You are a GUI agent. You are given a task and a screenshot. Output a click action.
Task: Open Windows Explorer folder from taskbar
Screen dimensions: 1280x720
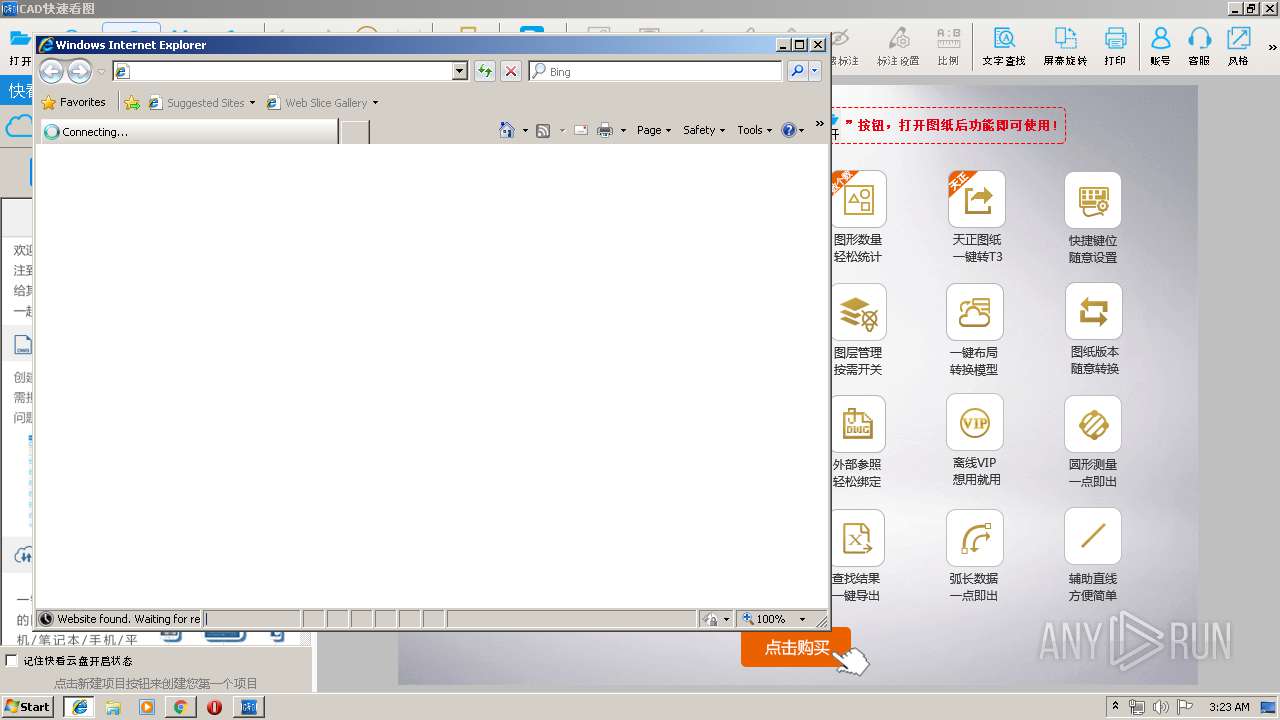(x=113, y=707)
